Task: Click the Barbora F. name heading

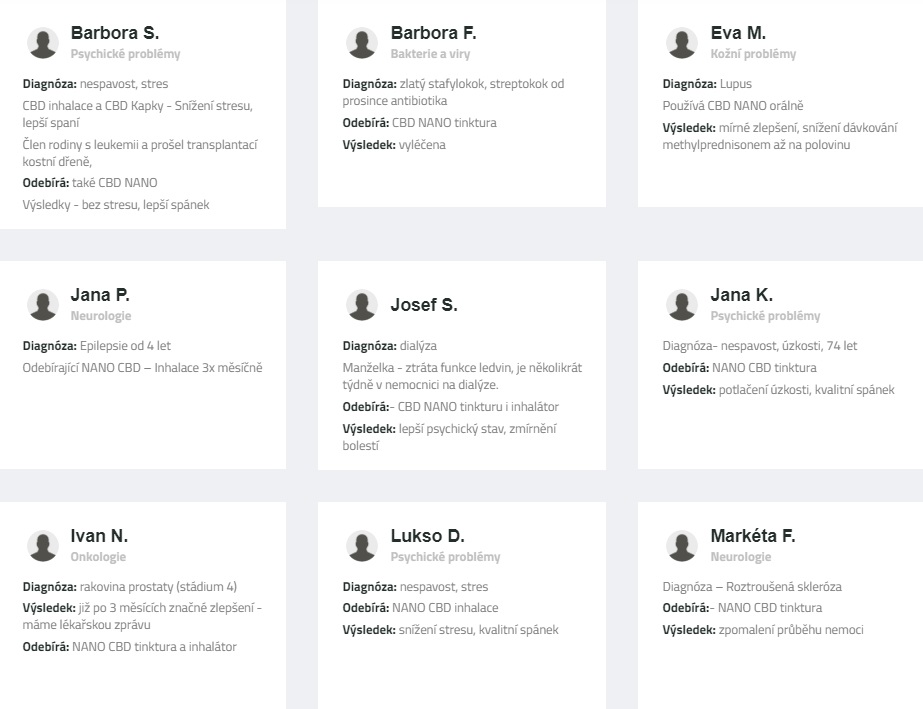Action: pos(433,33)
